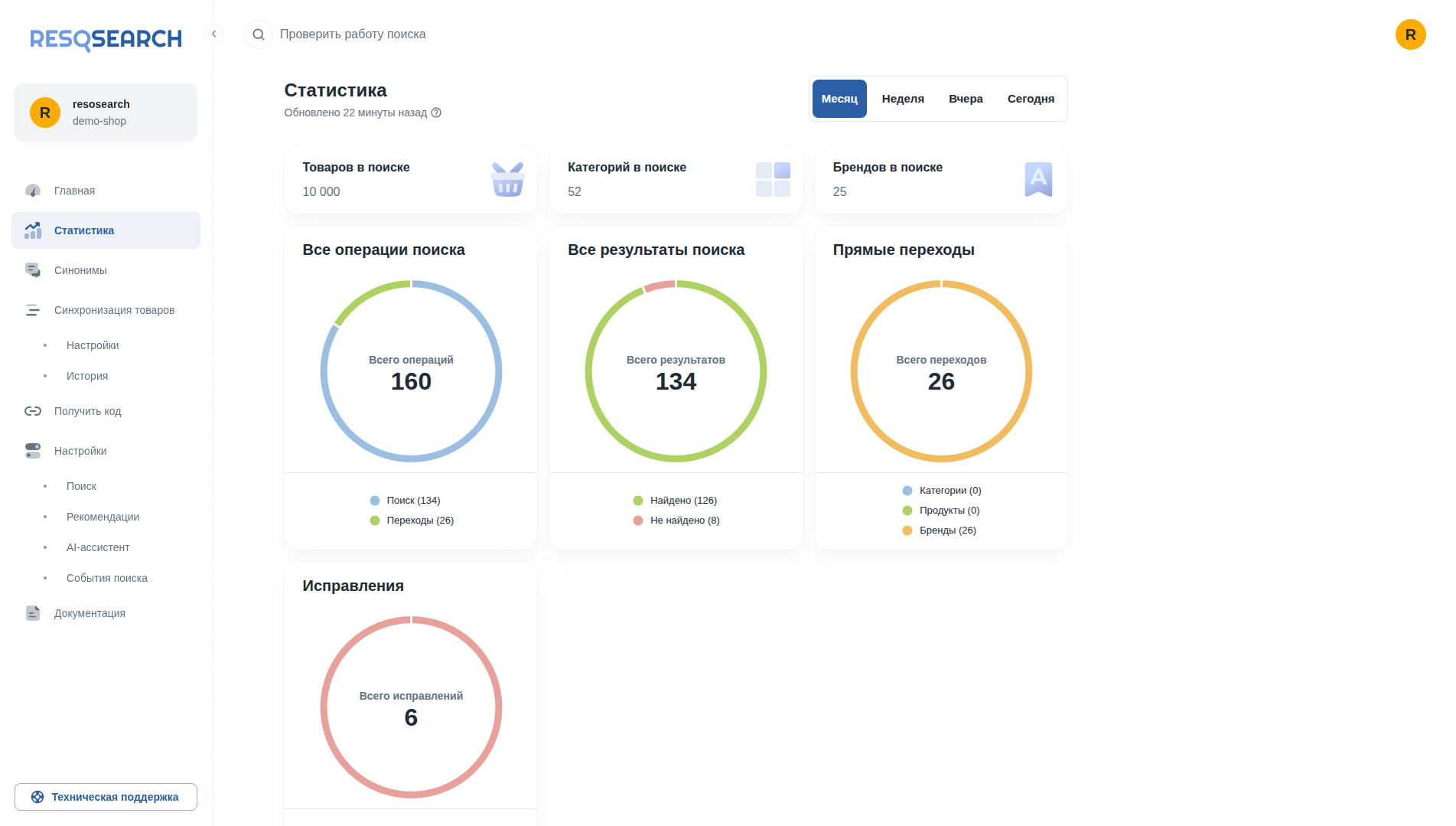1456x826 pixels.
Task: Click the Проверить работу поиска input
Action: (x=353, y=34)
